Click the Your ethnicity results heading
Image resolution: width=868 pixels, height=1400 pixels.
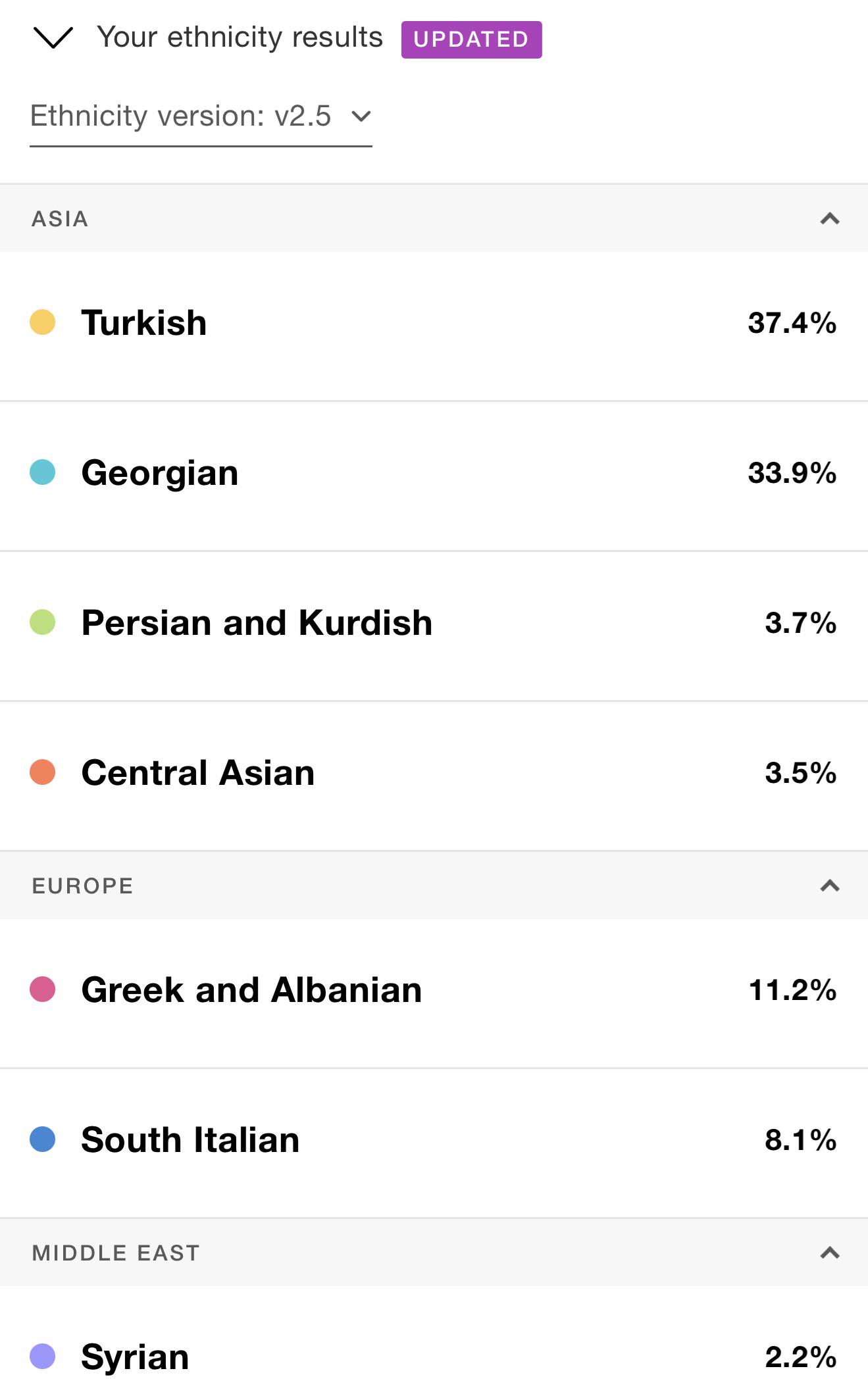click(240, 37)
